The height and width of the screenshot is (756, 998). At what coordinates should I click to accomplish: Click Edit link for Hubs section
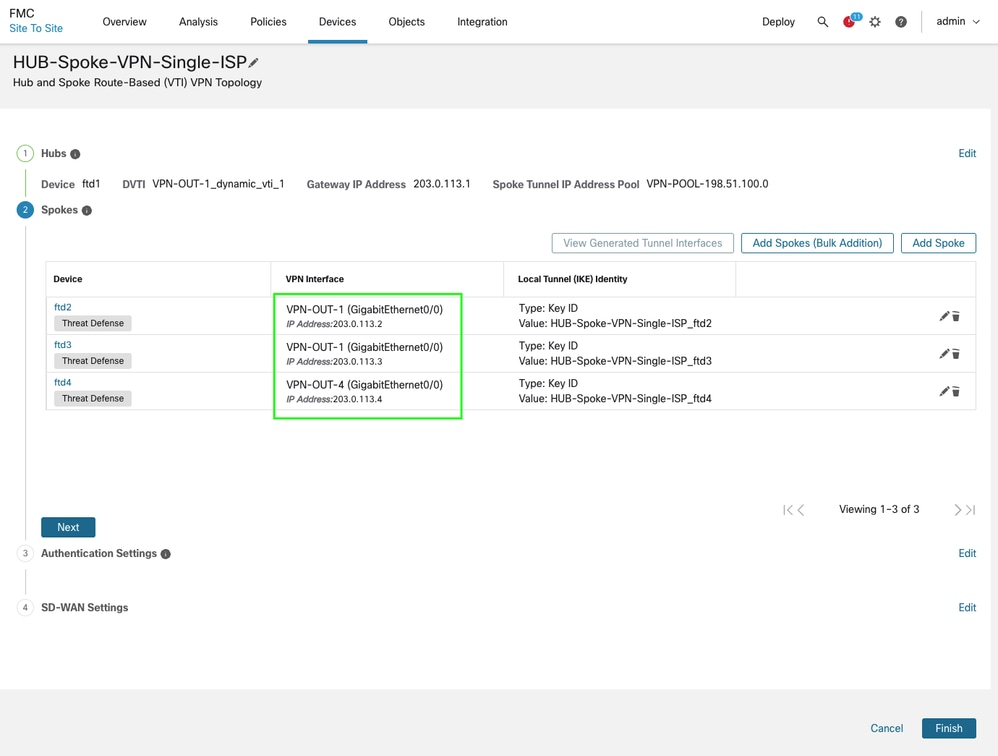(x=967, y=153)
